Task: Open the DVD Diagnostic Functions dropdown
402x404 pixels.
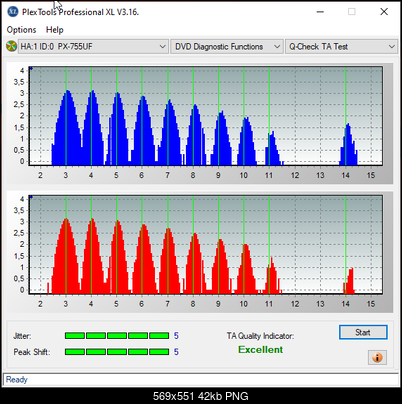Action: pyautogui.click(x=226, y=46)
